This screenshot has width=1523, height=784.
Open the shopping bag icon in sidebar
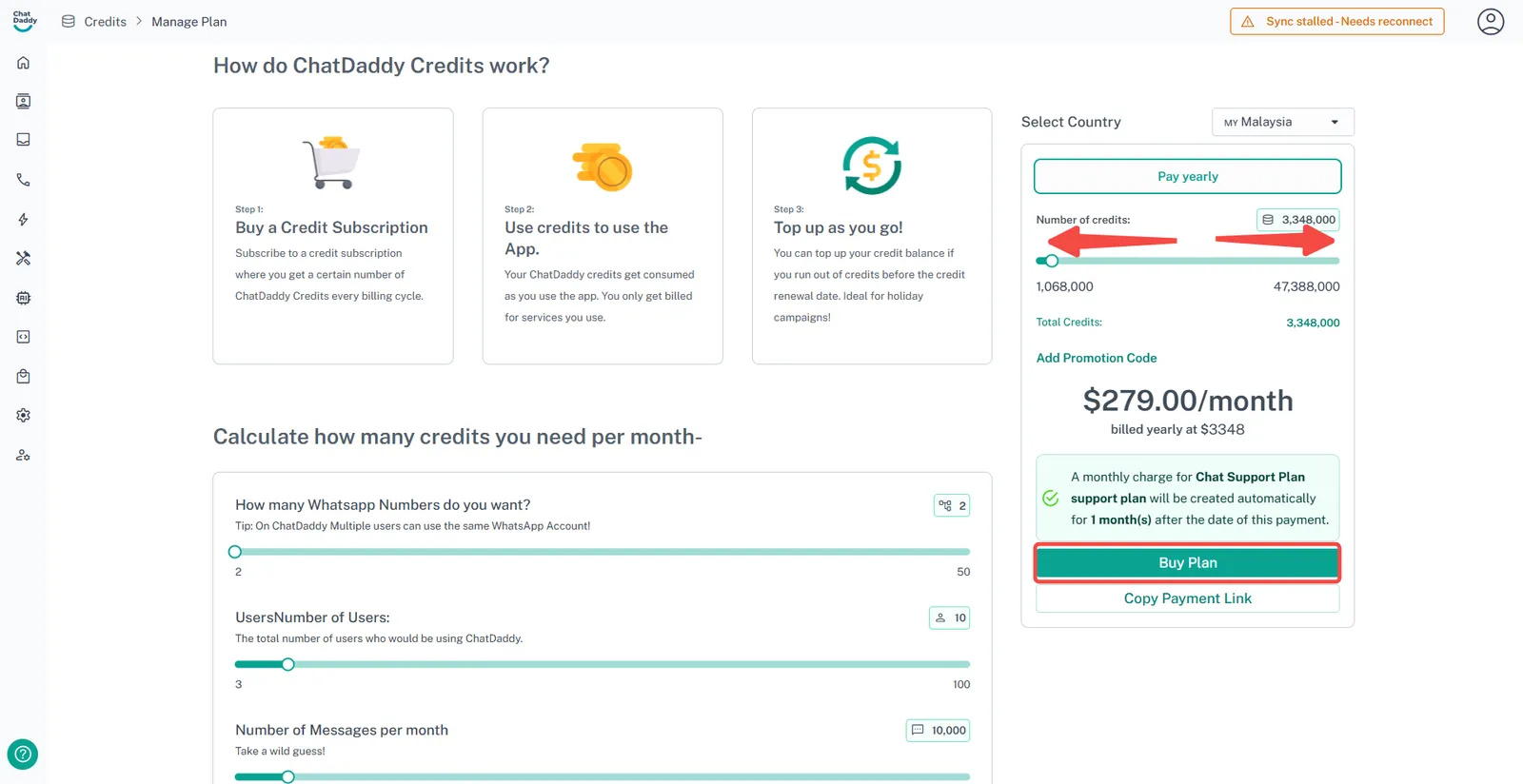pyautogui.click(x=24, y=377)
